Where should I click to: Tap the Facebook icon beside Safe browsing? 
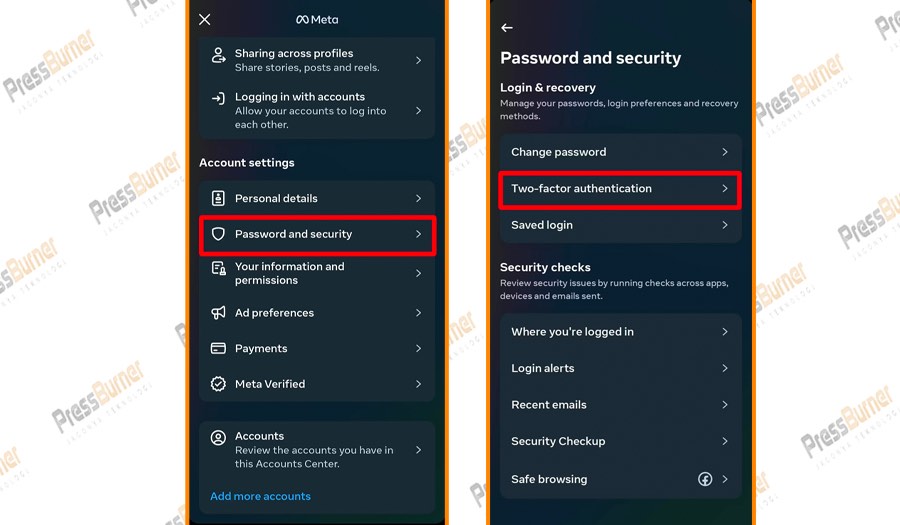pos(705,479)
